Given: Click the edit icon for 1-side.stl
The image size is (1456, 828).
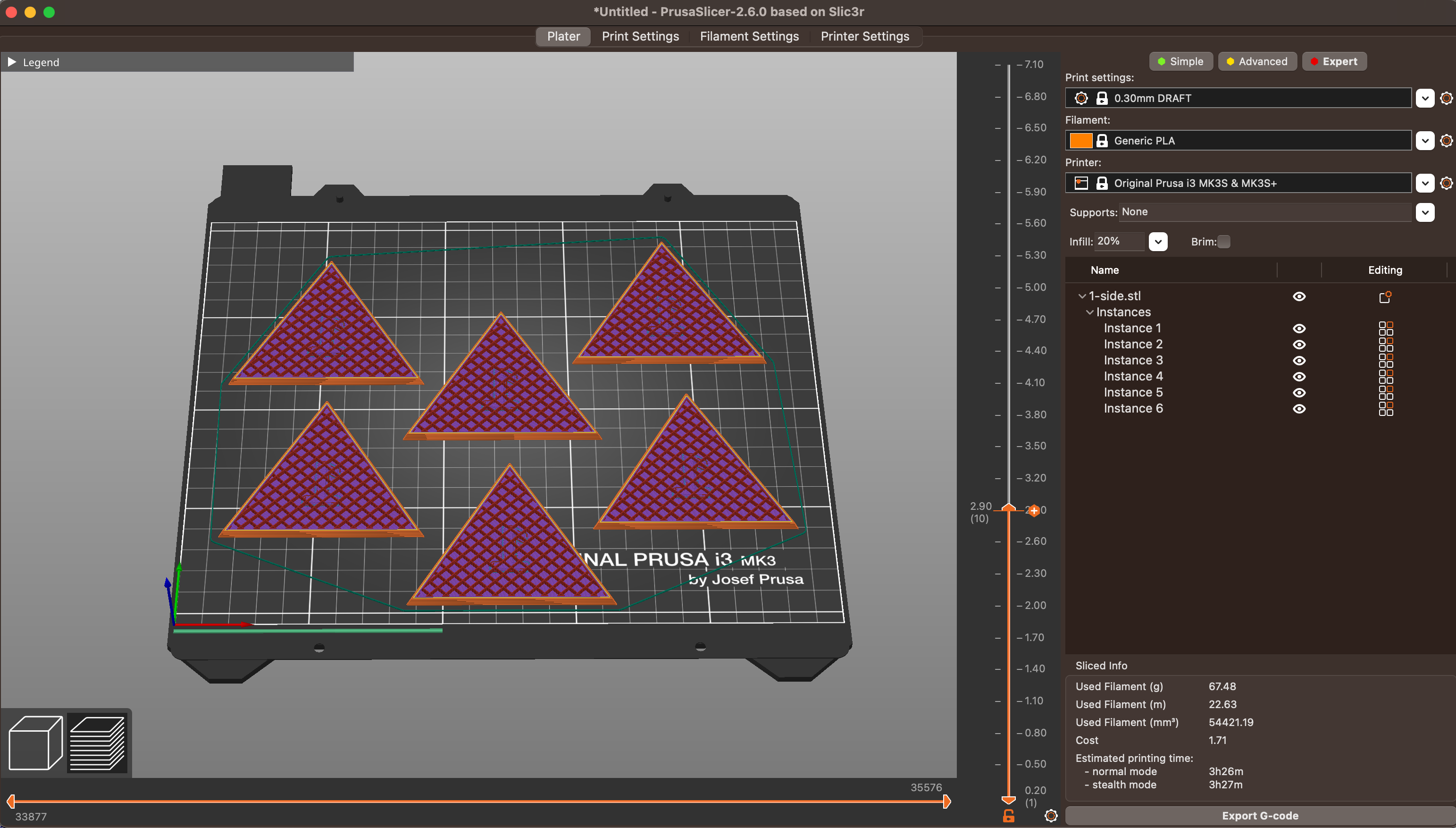Looking at the screenshot, I should coord(1383,296).
